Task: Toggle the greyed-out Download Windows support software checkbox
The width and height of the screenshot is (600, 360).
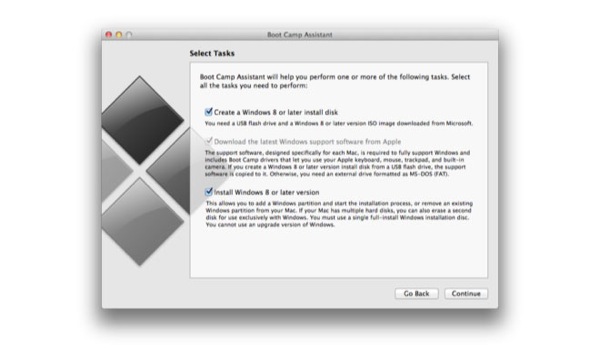Action: pos(209,141)
